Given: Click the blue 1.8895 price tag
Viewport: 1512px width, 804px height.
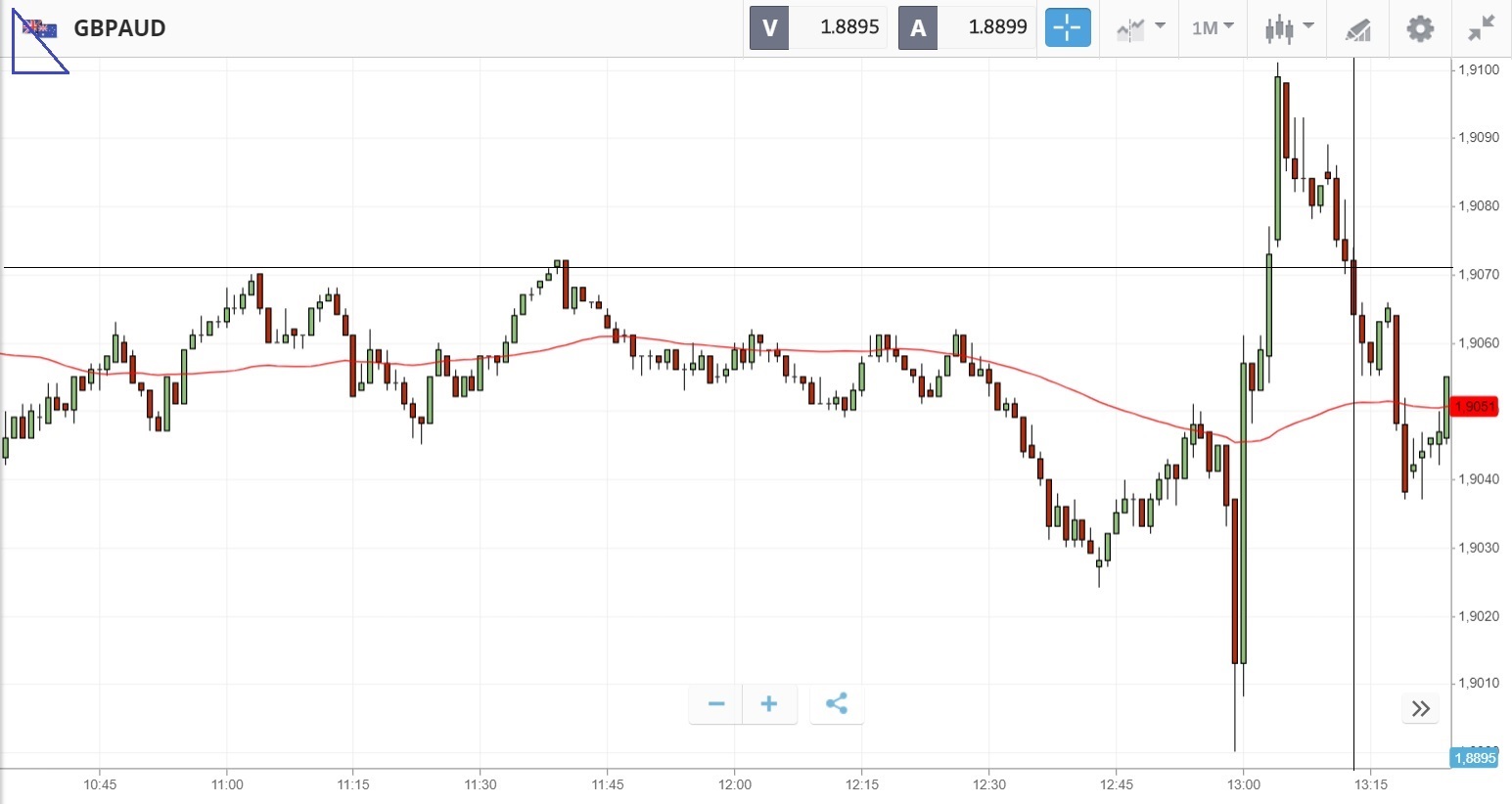Looking at the screenshot, I should 1475,758.
